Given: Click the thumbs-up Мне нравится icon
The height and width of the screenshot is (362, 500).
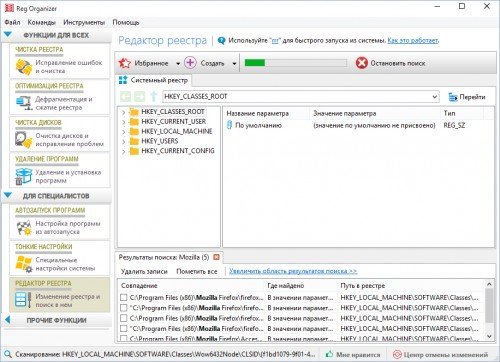Looking at the screenshot, I should pyautogui.click(x=329, y=354).
